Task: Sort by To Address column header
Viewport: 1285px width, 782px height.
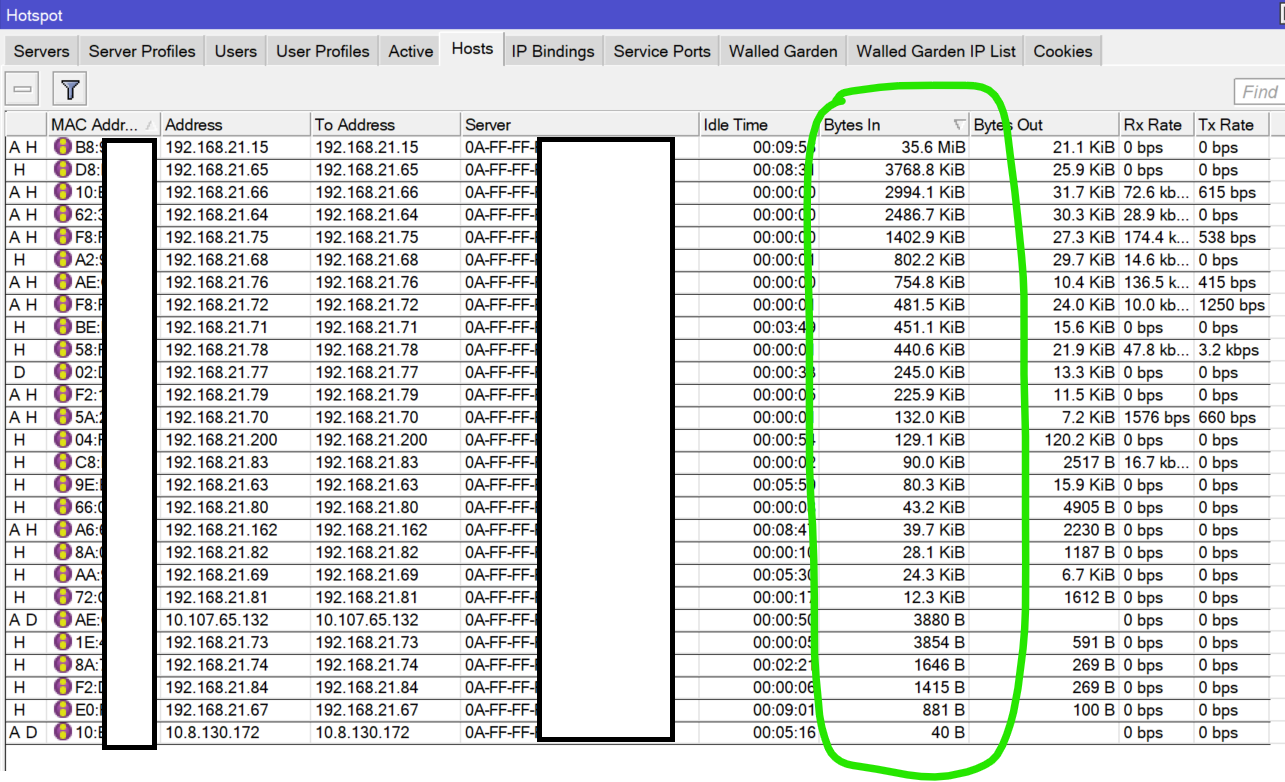Action: click(x=385, y=125)
